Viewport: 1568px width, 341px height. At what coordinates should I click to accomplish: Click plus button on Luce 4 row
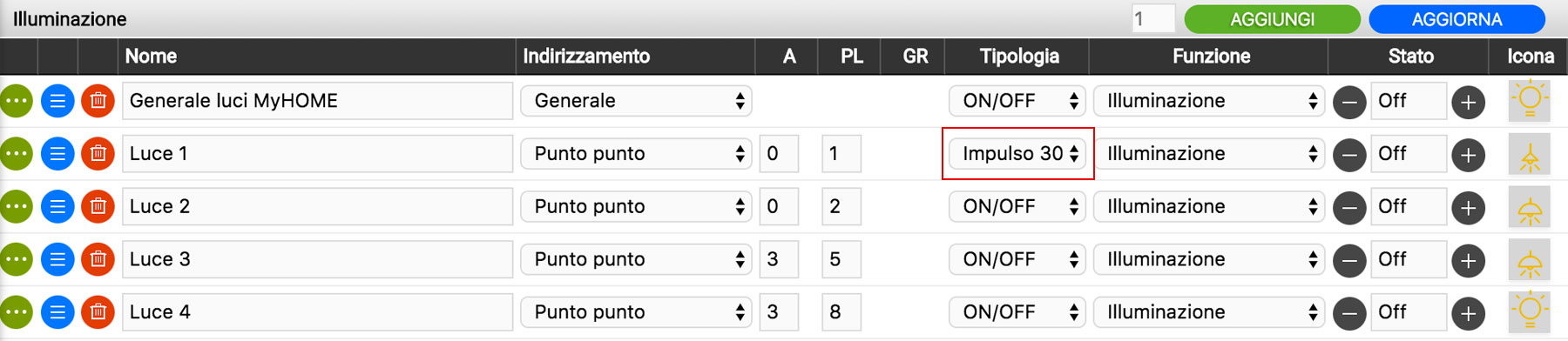1468,313
